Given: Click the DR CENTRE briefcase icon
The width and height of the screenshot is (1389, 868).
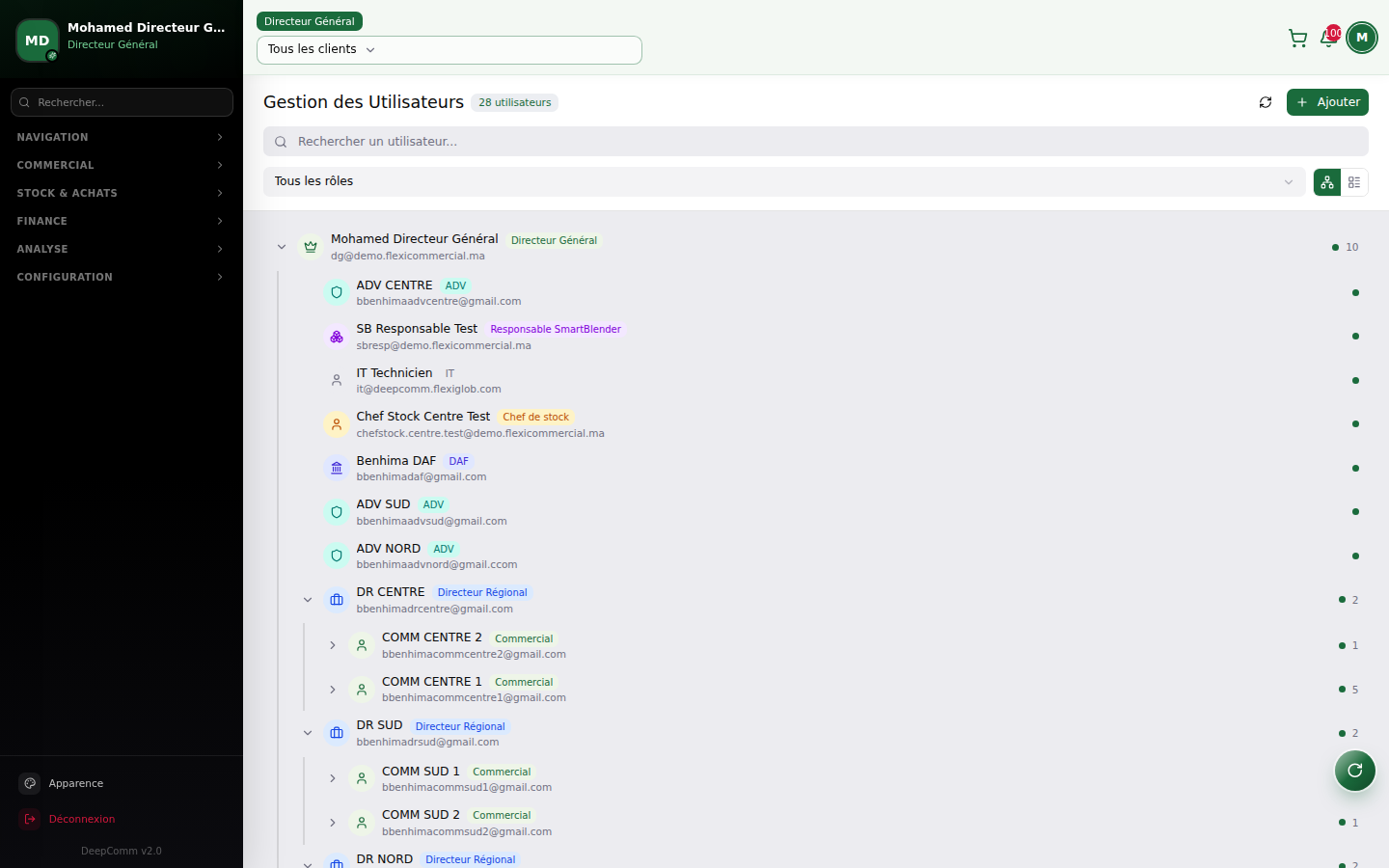Looking at the screenshot, I should point(337,600).
